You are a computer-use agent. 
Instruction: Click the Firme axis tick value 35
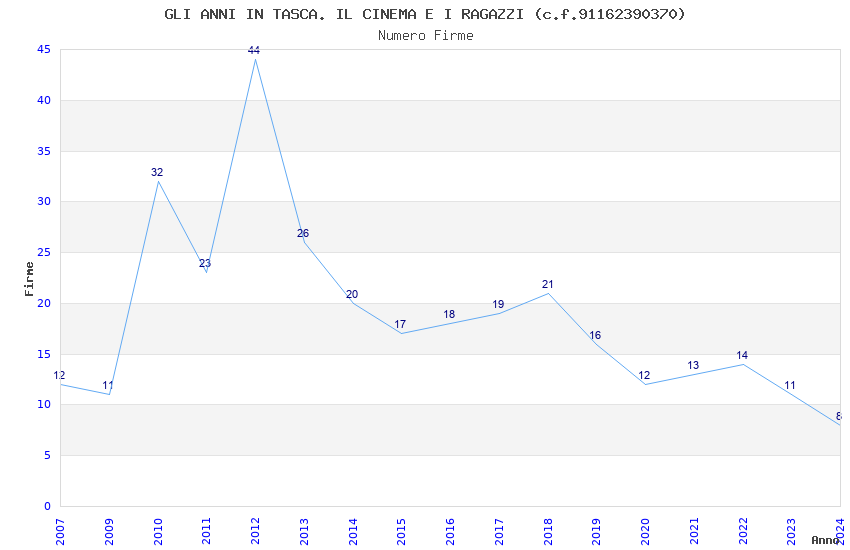click(x=44, y=151)
